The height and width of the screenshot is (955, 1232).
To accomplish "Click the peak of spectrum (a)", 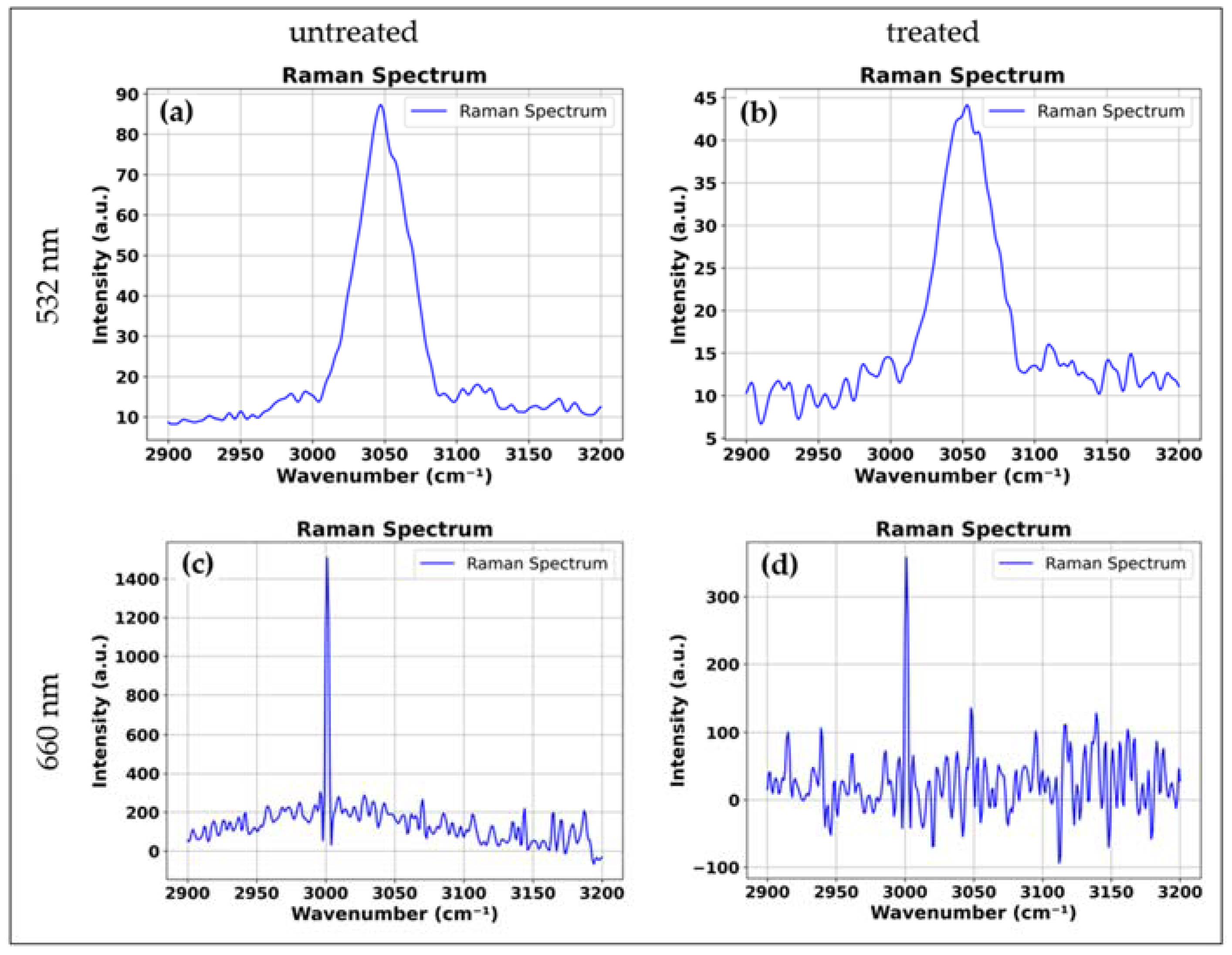I will coord(381,105).
